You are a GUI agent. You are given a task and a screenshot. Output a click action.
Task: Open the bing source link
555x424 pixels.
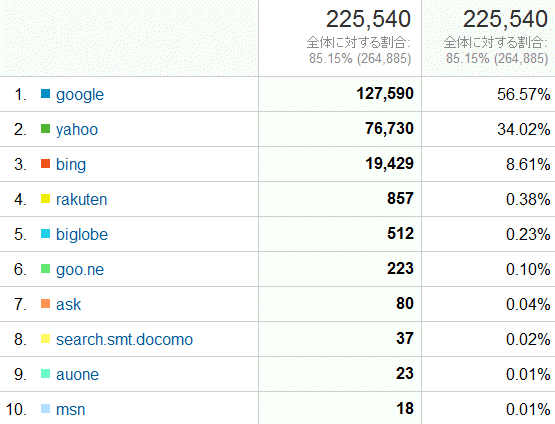click(x=71, y=164)
